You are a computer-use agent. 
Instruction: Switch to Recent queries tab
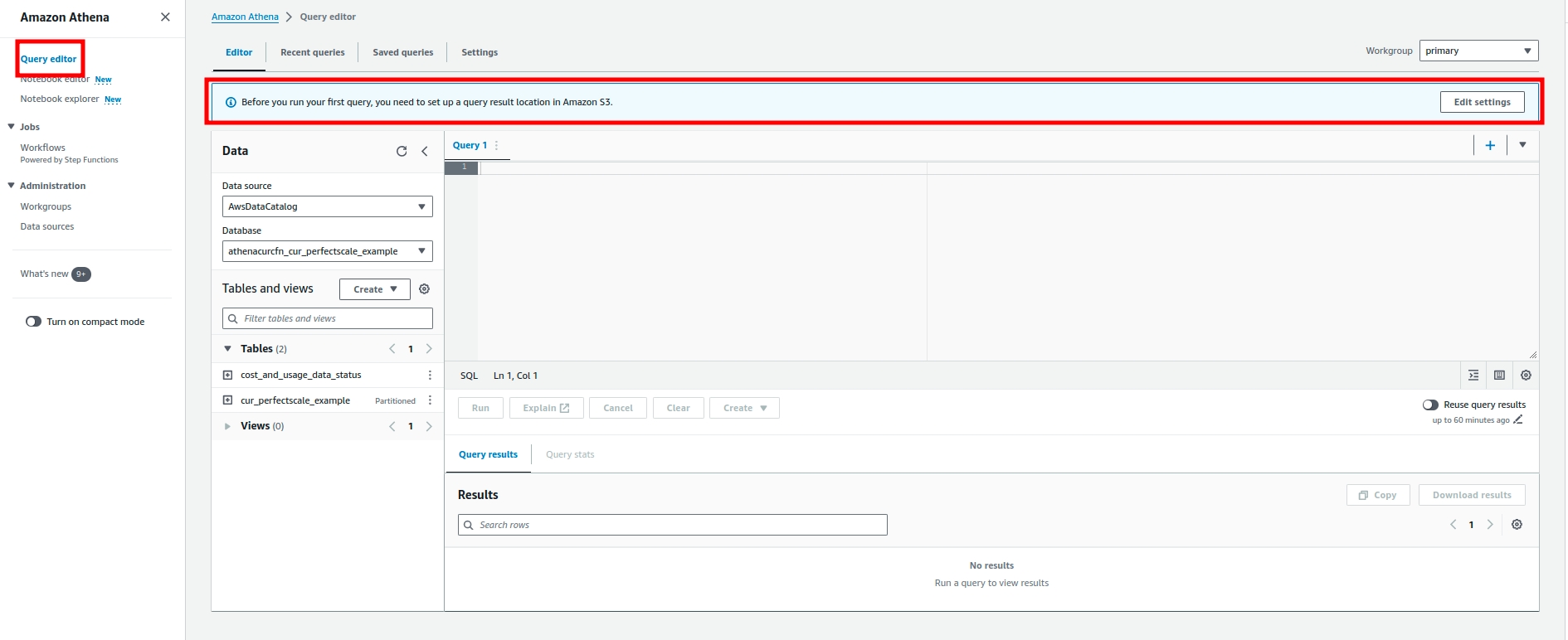pos(312,52)
